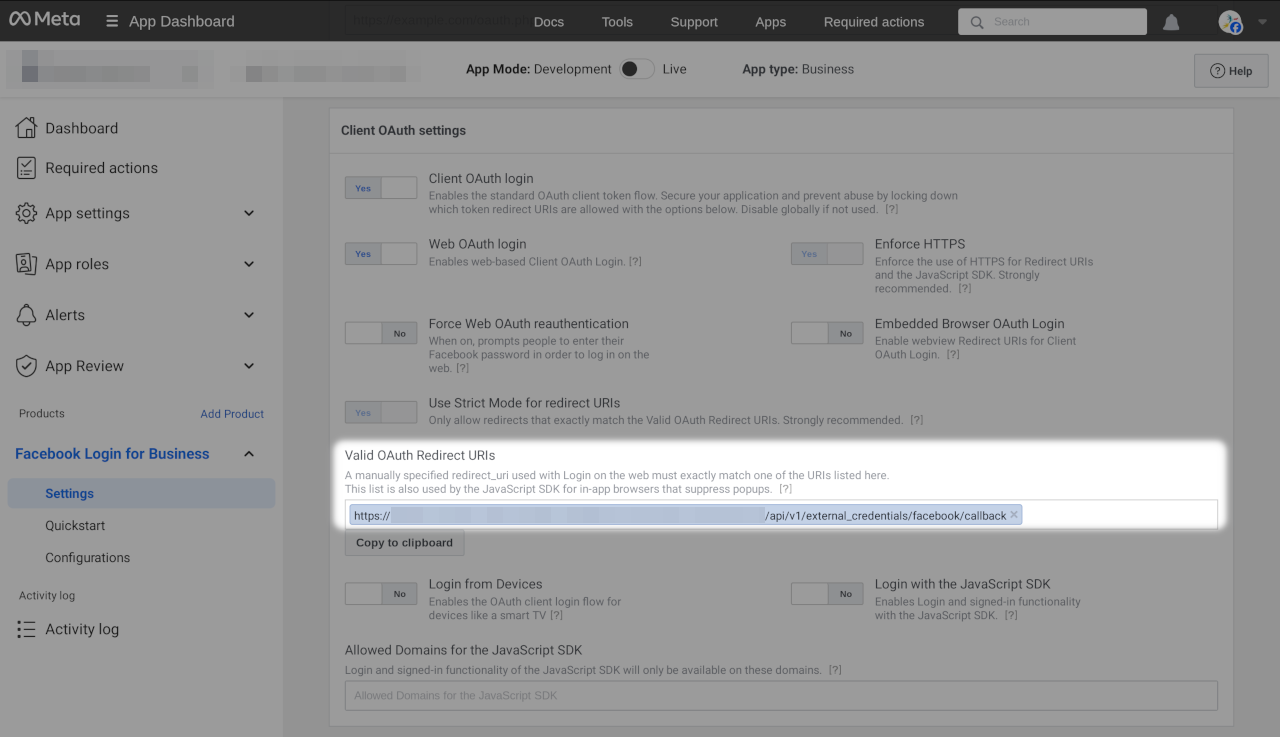Click the Alerts bell icon in sidebar
1280x737 pixels.
click(26, 315)
